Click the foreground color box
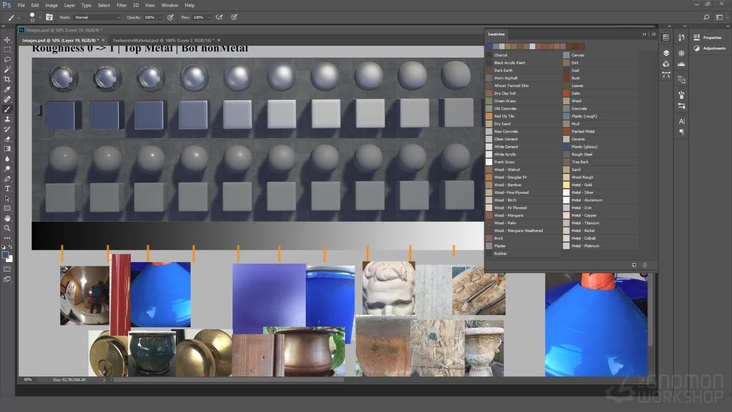The width and height of the screenshot is (732, 412). click(6, 254)
